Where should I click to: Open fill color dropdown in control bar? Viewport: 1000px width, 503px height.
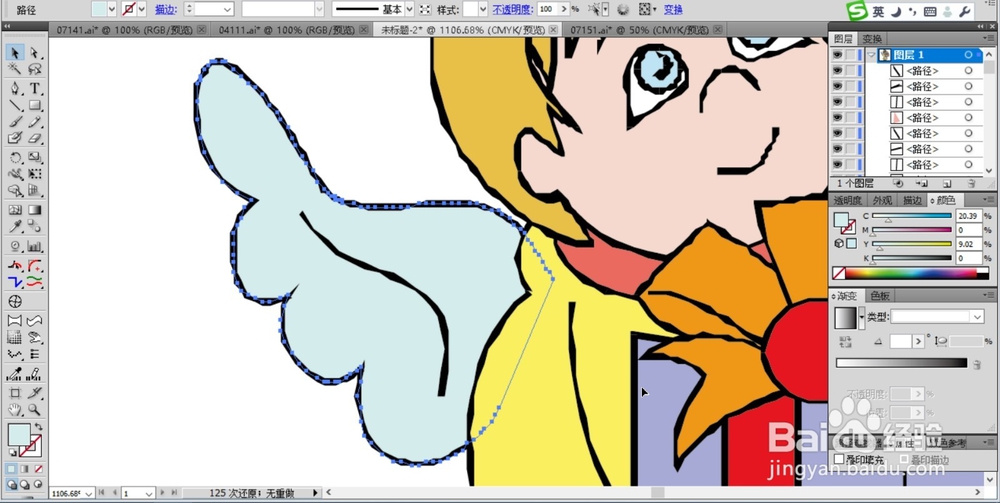pos(112,9)
